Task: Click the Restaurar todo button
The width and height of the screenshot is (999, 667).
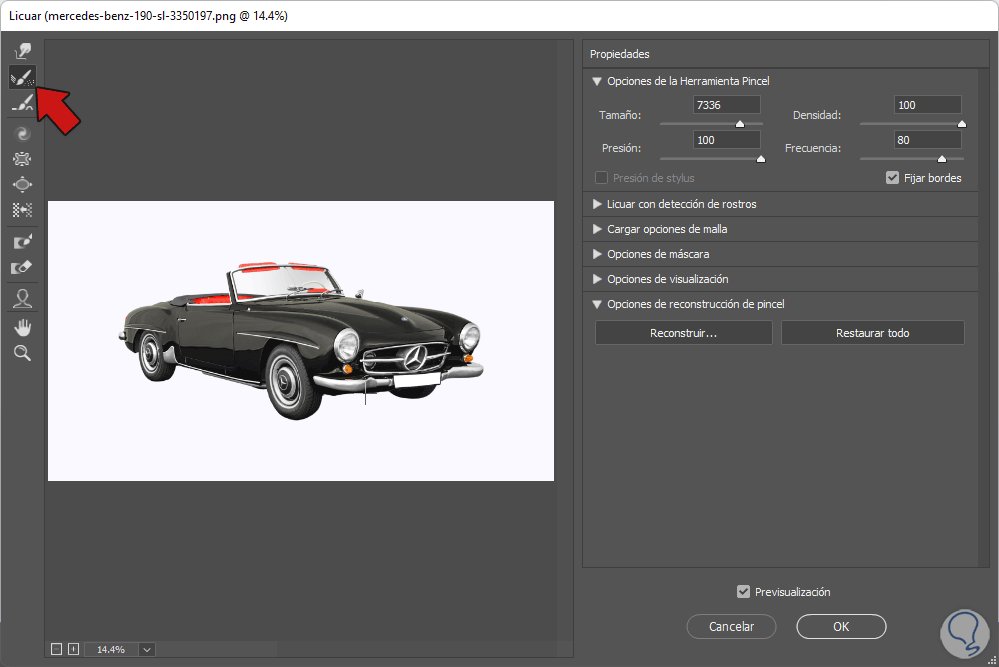Action: [872, 333]
